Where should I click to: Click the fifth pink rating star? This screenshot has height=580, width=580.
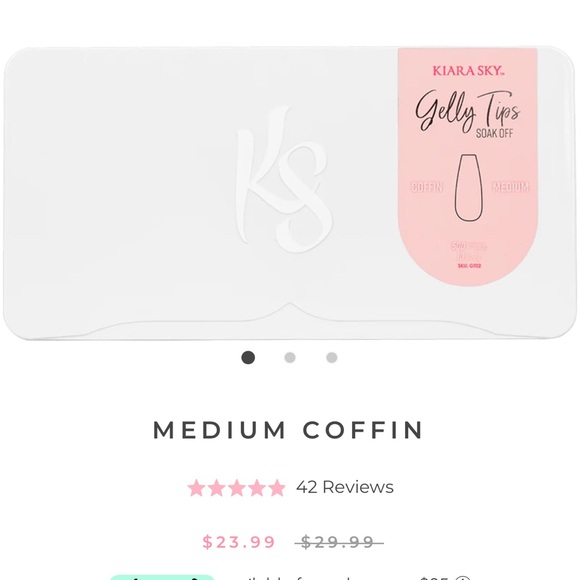point(276,488)
